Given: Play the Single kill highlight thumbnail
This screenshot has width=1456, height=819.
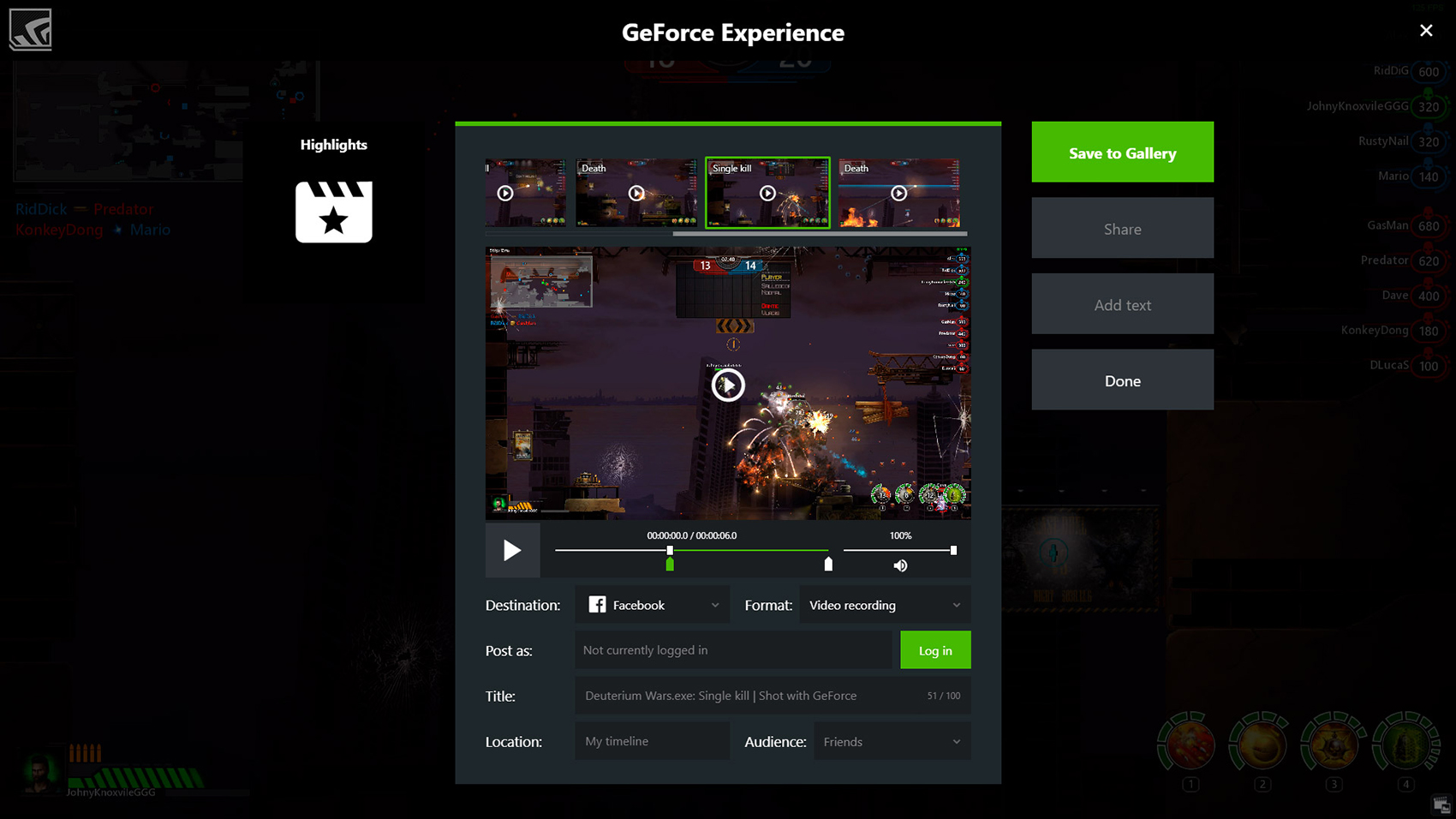Looking at the screenshot, I should [x=767, y=194].
